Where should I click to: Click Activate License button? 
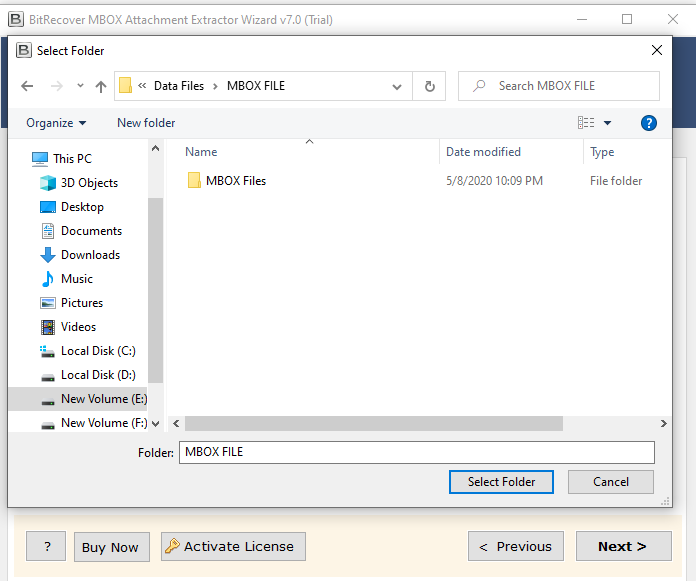[x=233, y=546]
